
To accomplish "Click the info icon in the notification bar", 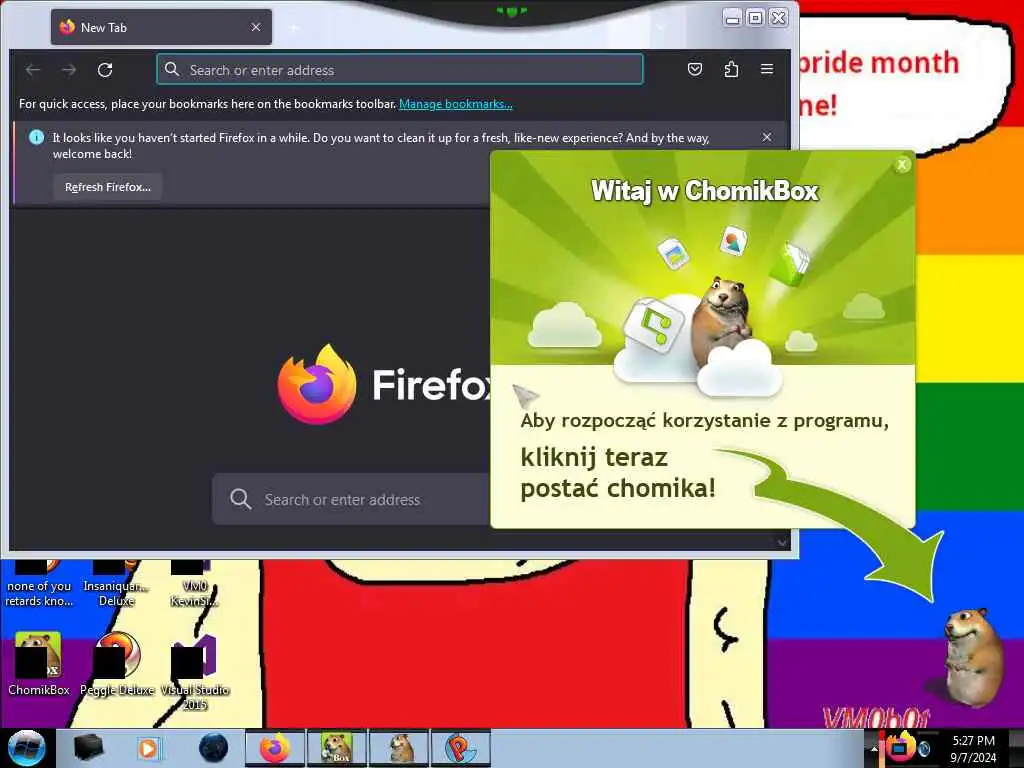I will click(x=37, y=137).
